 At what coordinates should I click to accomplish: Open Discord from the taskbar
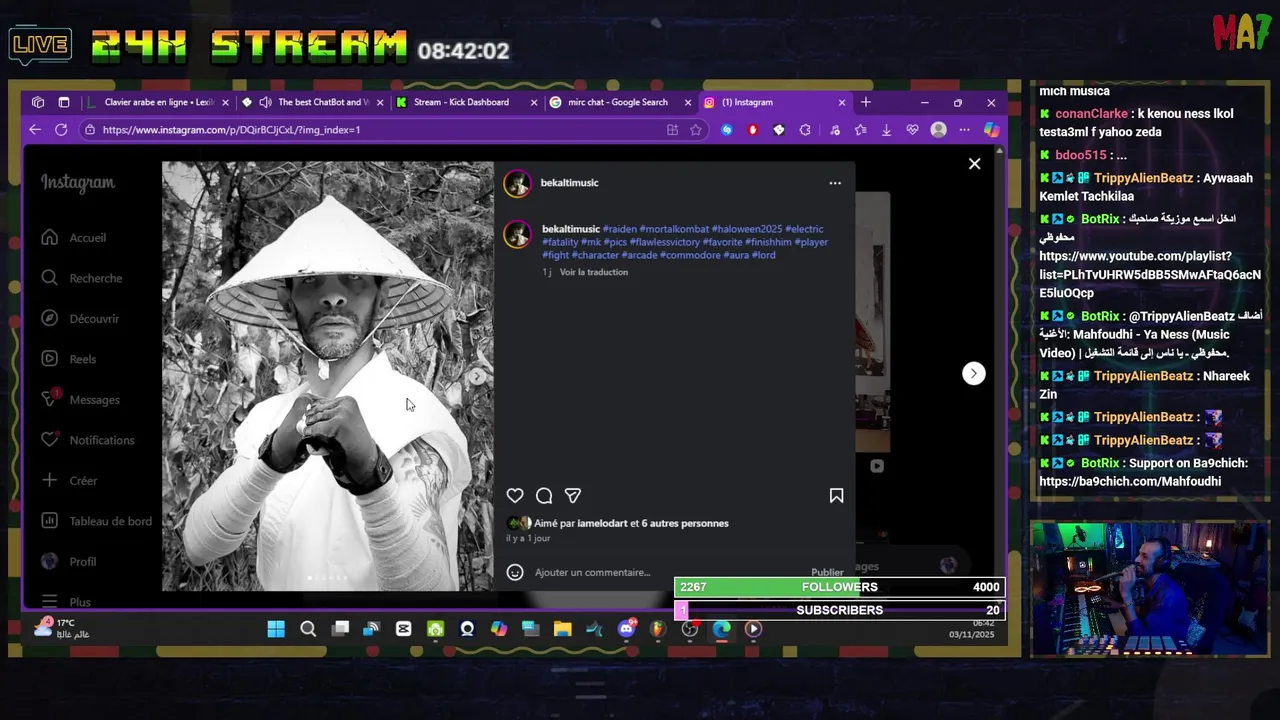[627, 629]
